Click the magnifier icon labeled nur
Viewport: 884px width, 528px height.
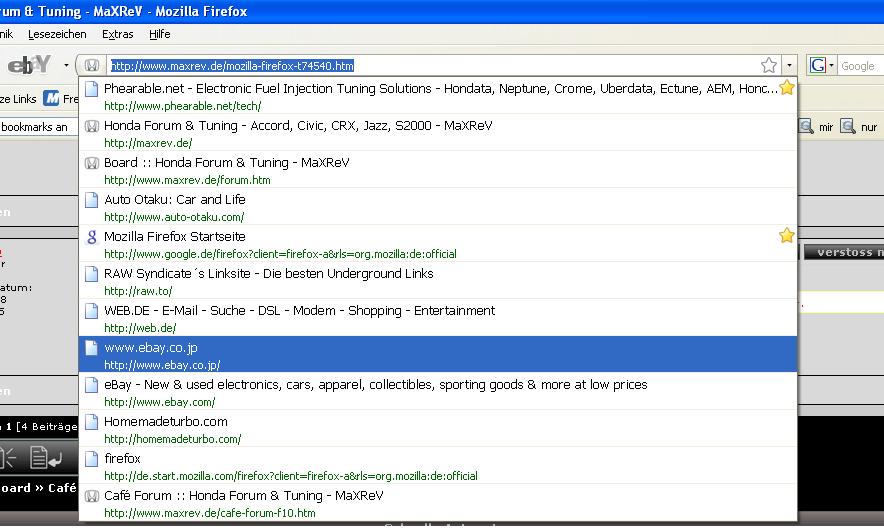coord(848,127)
